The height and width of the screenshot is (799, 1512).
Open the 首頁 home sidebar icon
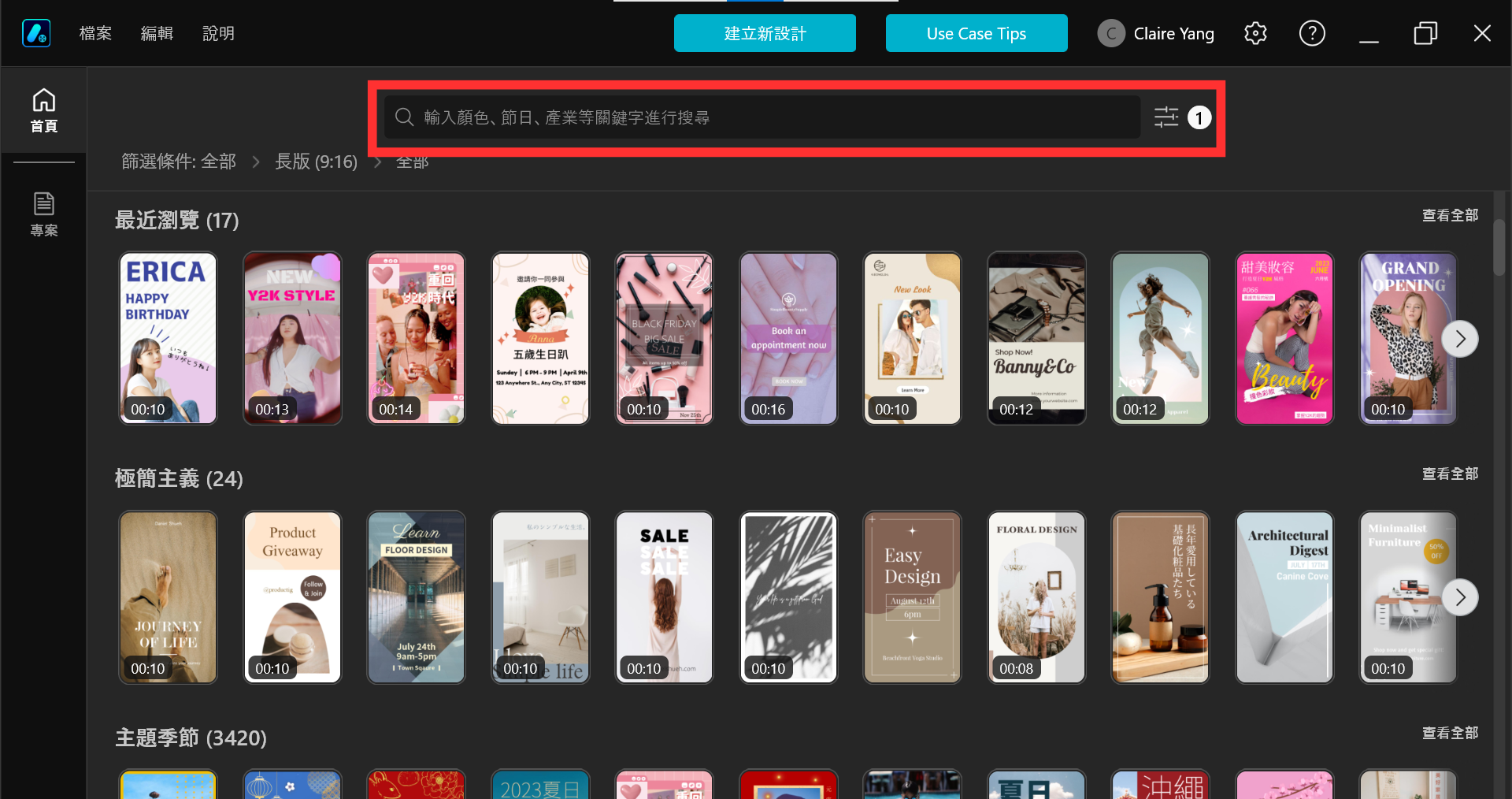[43, 110]
